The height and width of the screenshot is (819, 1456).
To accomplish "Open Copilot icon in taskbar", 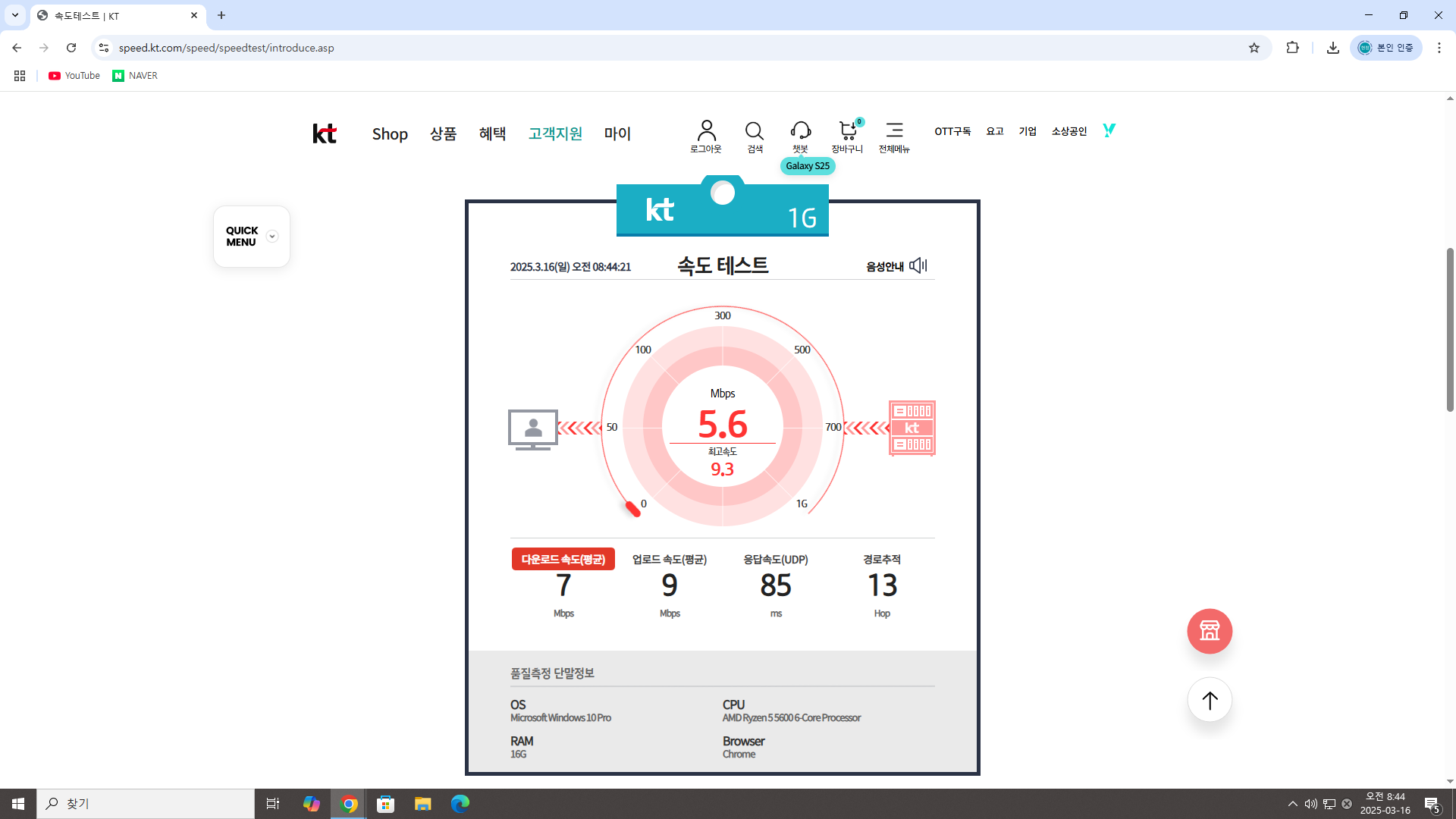I will point(312,804).
